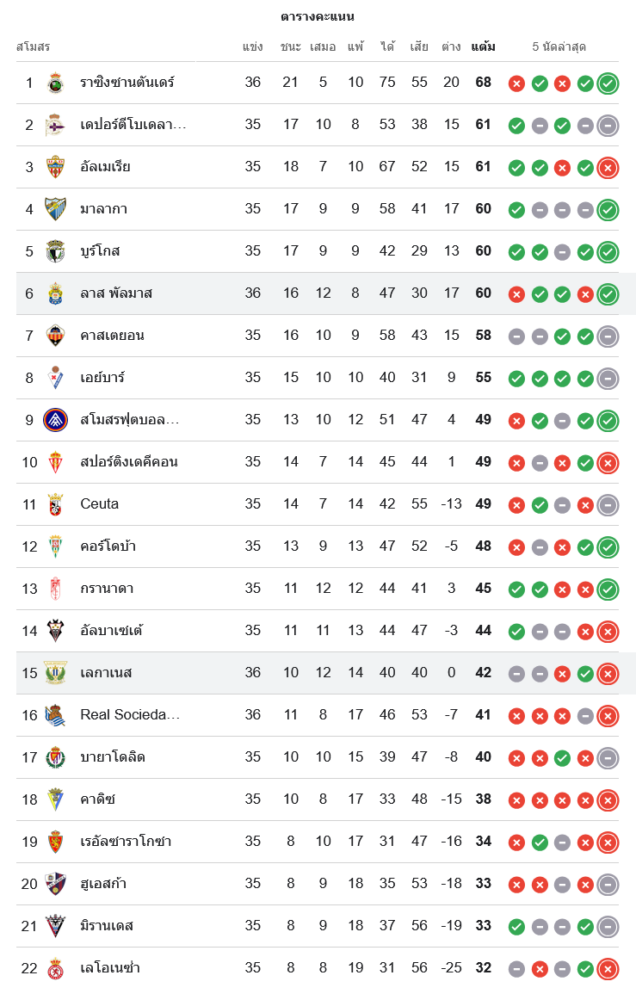Click the Real Sociedad B club crest
Image resolution: width=636 pixels, height=1000 pixels.
(55, 715)
